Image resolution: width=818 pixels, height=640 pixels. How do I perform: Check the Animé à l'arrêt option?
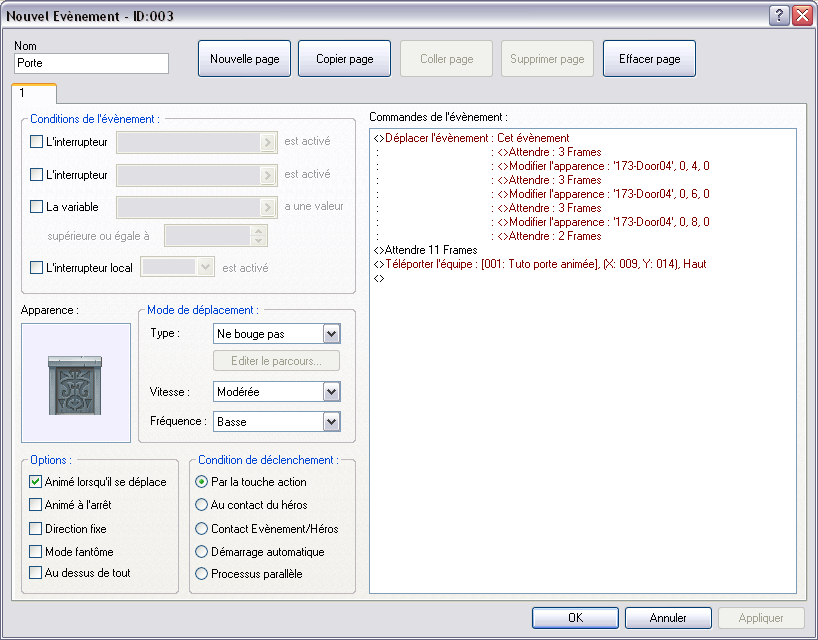pyautogui.click(x=35, y=504)
